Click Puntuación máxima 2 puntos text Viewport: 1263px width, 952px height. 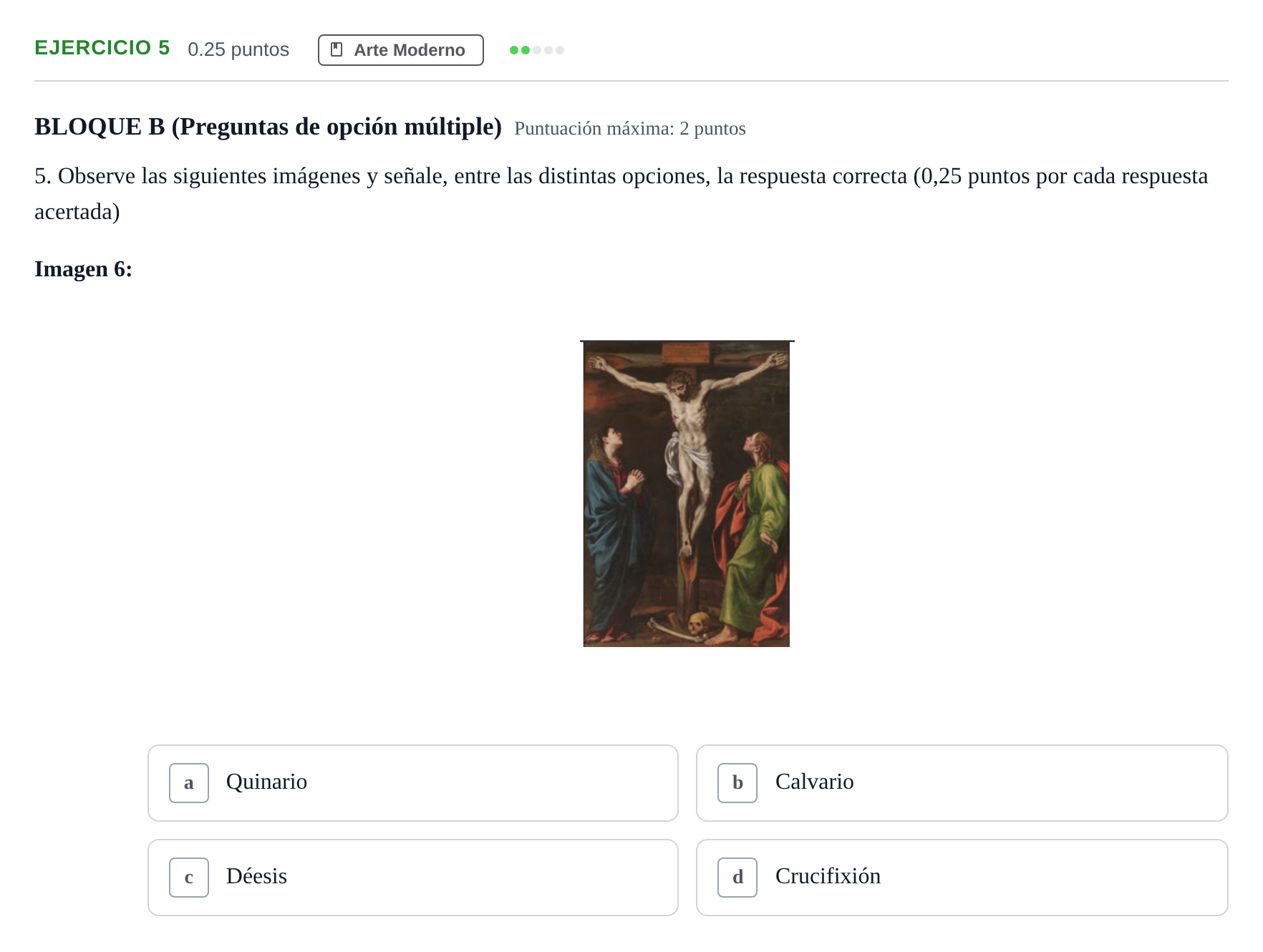coord(630,129)
